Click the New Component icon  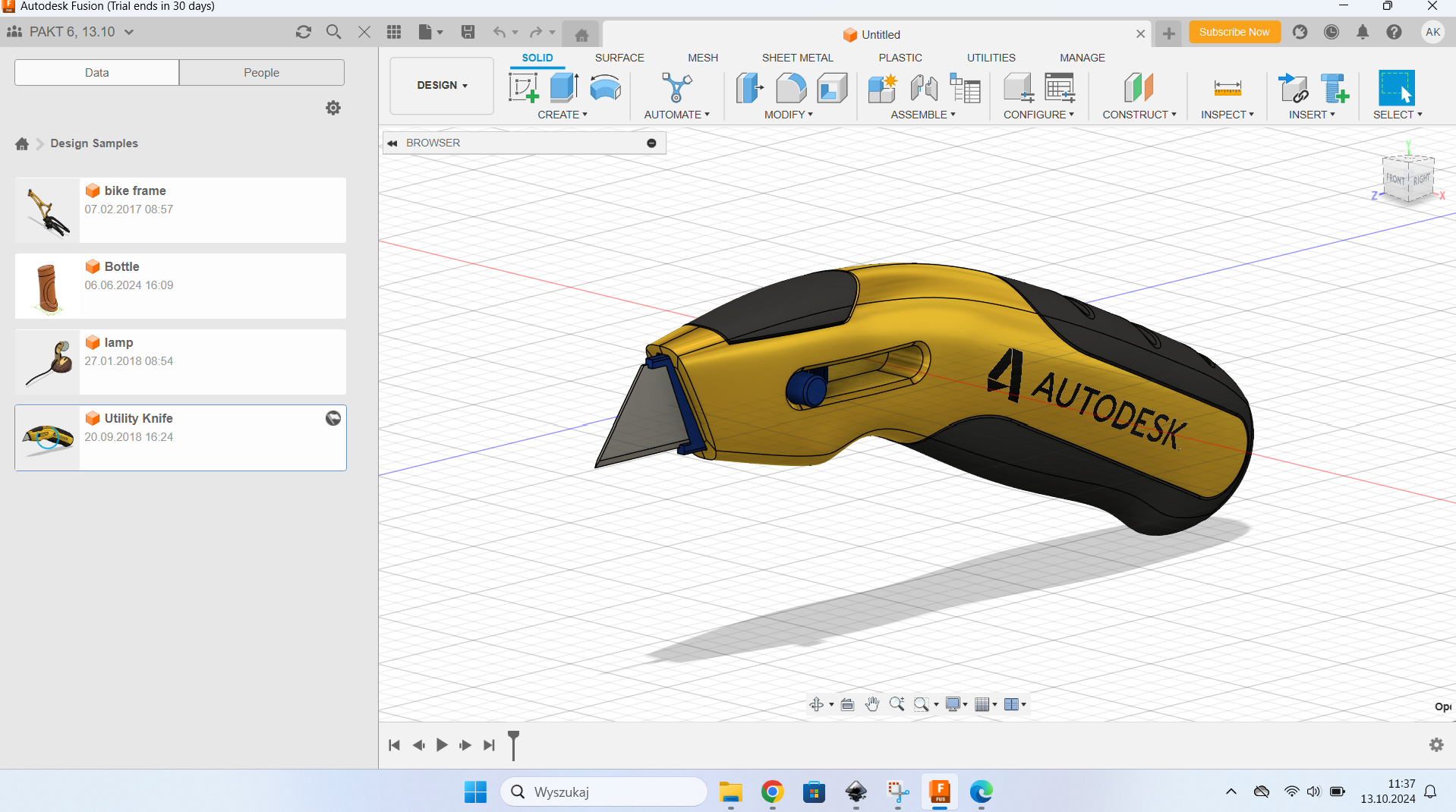coord(883,88)
